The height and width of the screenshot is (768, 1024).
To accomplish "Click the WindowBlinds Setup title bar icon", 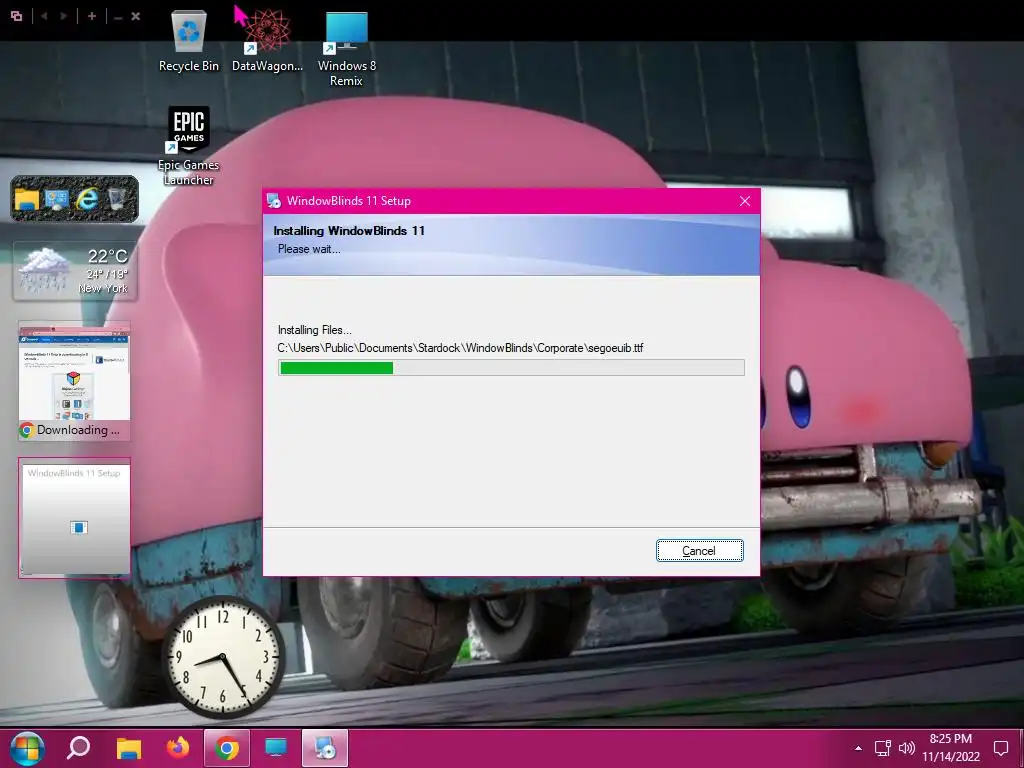I will point(274,201).
